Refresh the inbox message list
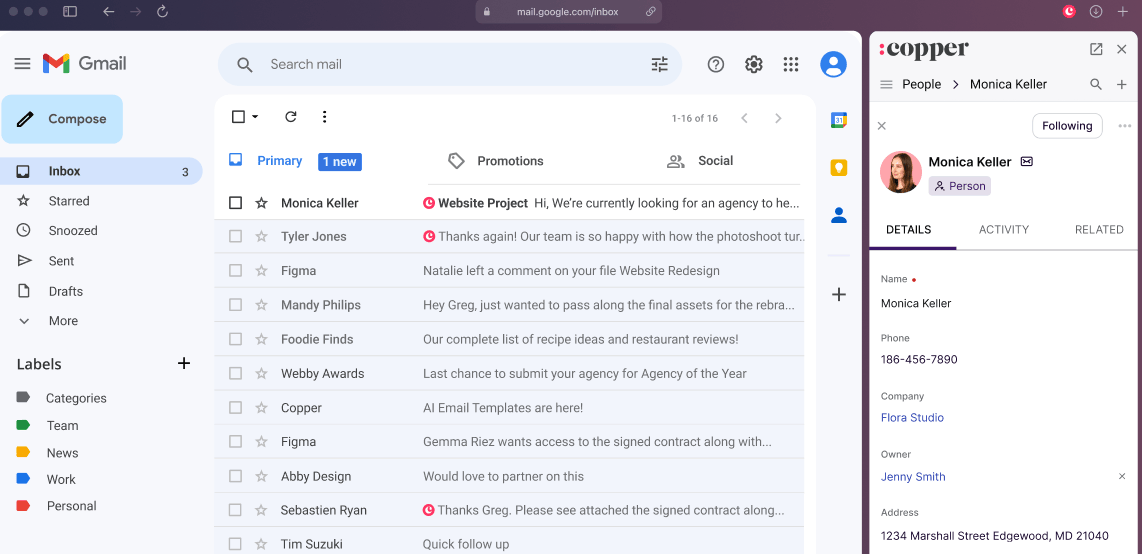 (x=291, y=117)
